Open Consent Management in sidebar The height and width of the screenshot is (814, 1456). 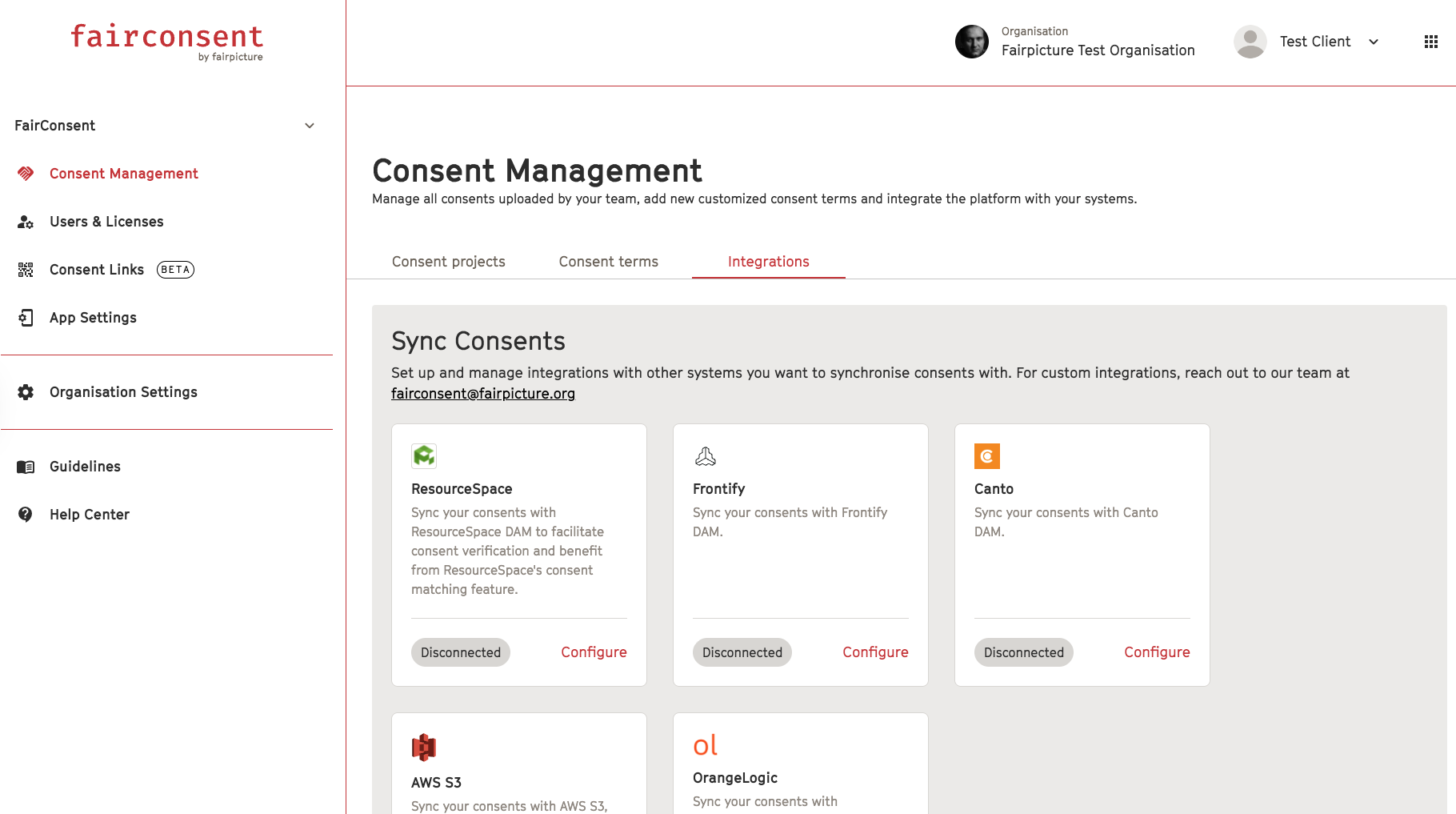pyautogui.click(x=124, y=174)
